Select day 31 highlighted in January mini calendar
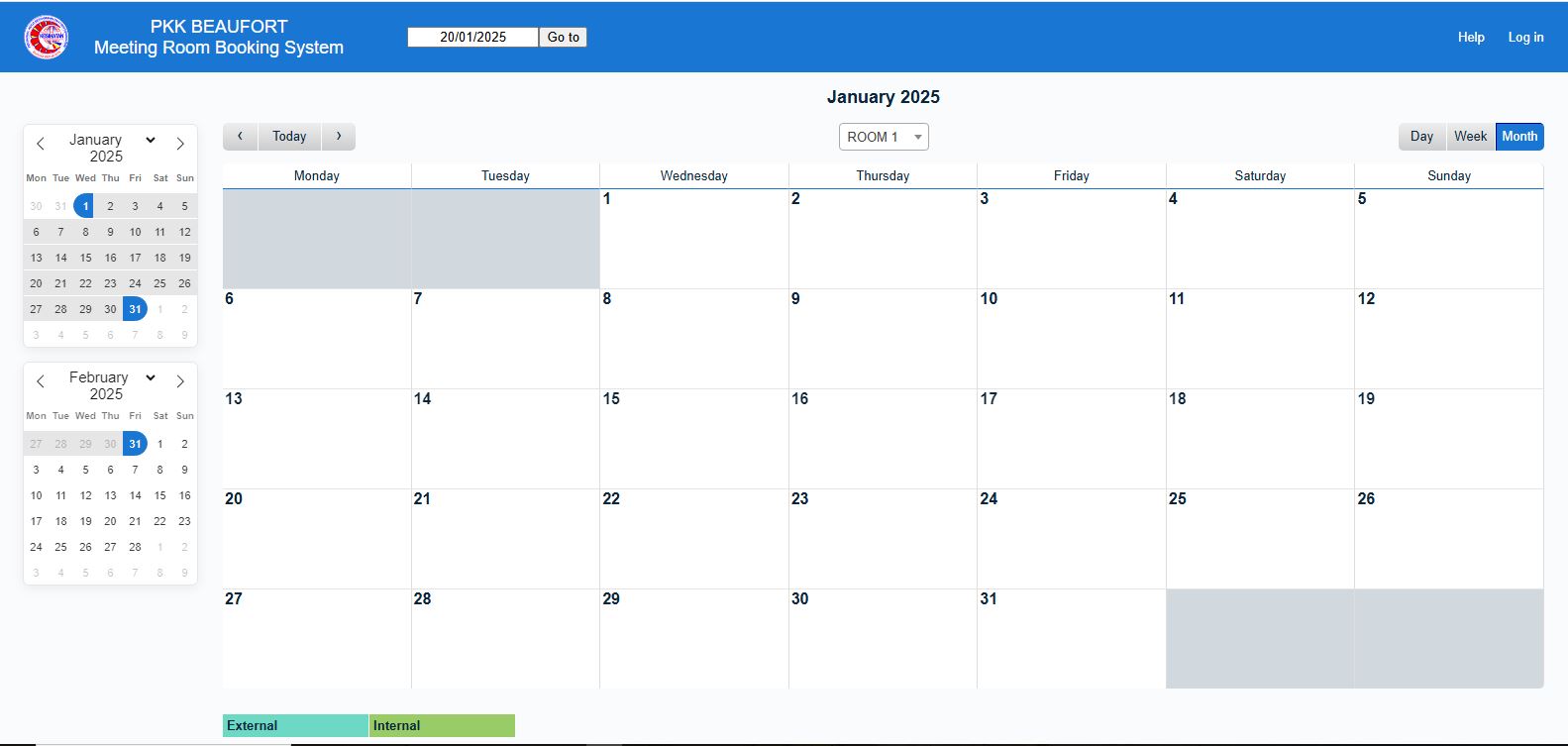The image size is (1568, 746). (x=135, y=309)
